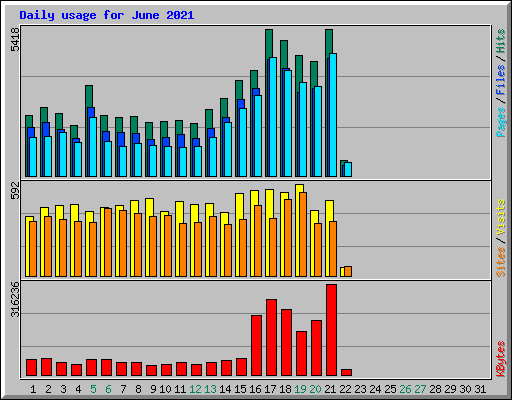Click the orange Sites bar for day 22
Viewport: 512px width, 400px height.
point(348,271)
